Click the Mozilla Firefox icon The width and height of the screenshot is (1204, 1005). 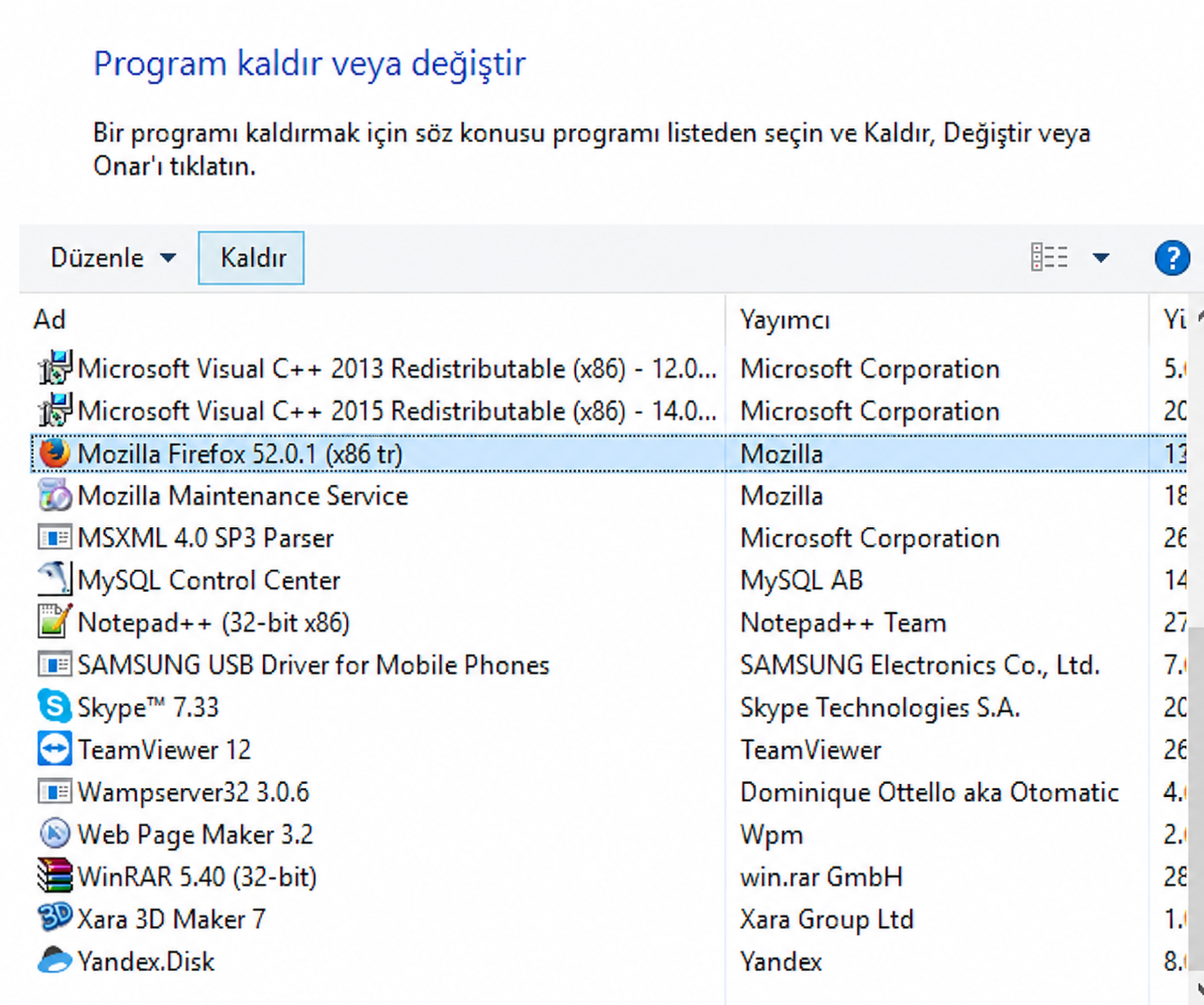(x=54, y=453)
